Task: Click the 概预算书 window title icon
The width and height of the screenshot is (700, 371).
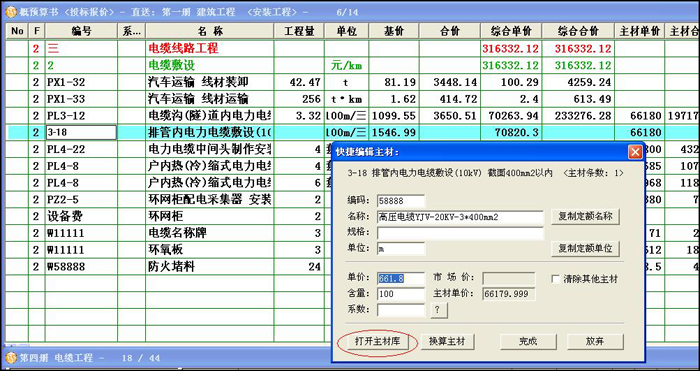Action: tap(11, 12)
